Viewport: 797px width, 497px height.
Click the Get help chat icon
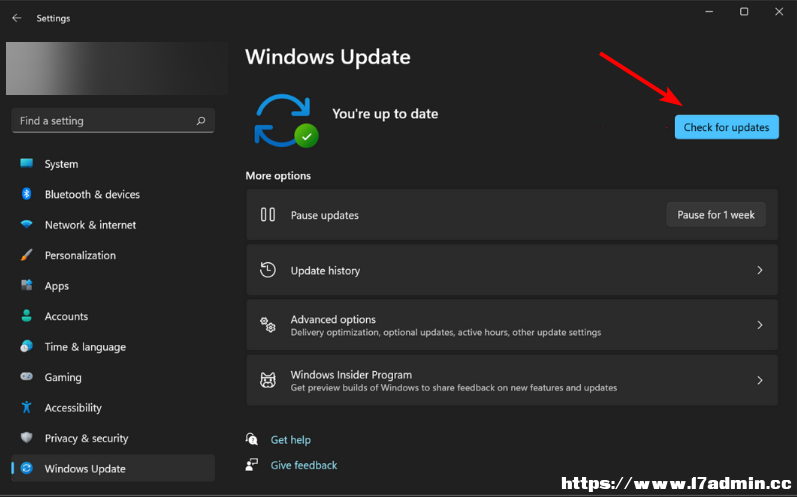pyautogui.click(x=252, y=439)
